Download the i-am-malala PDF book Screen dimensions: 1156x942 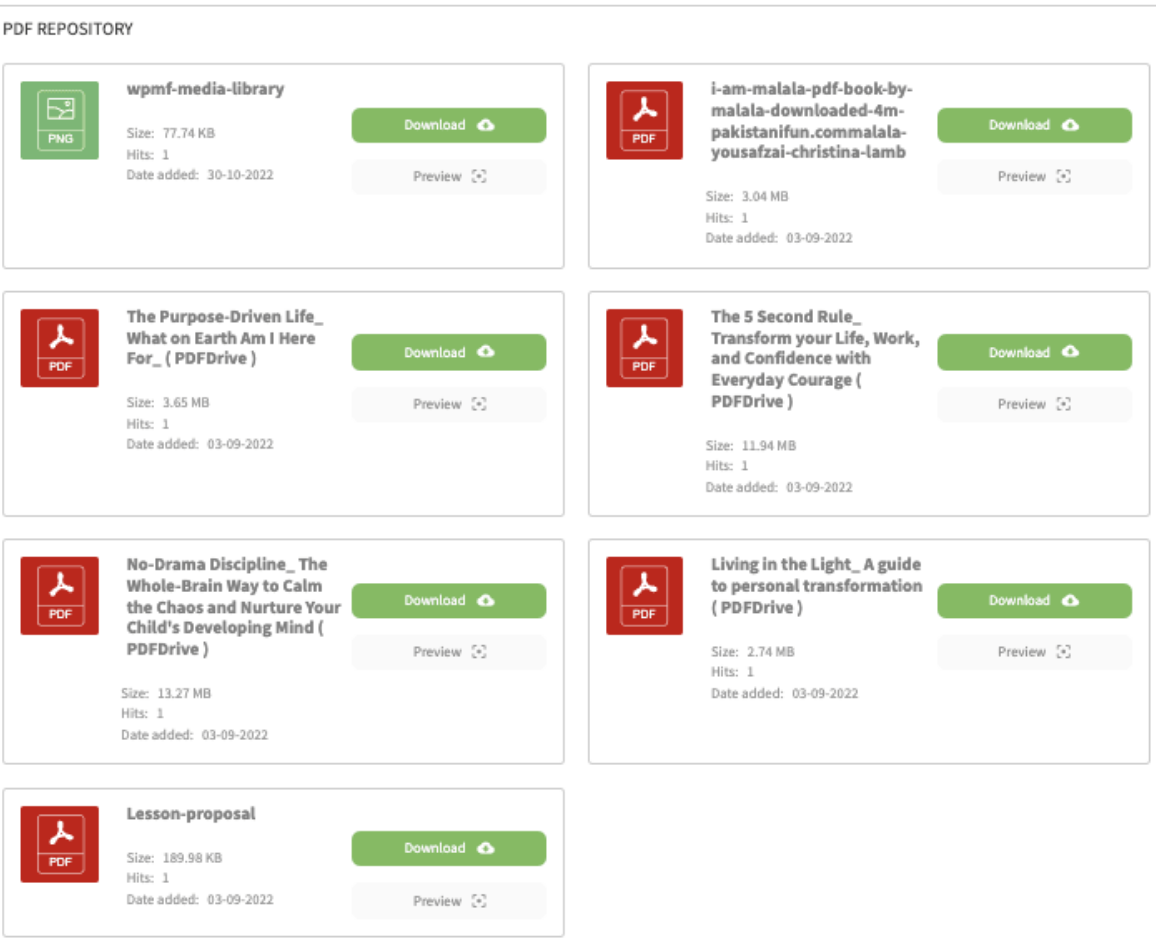point(1034,125)
